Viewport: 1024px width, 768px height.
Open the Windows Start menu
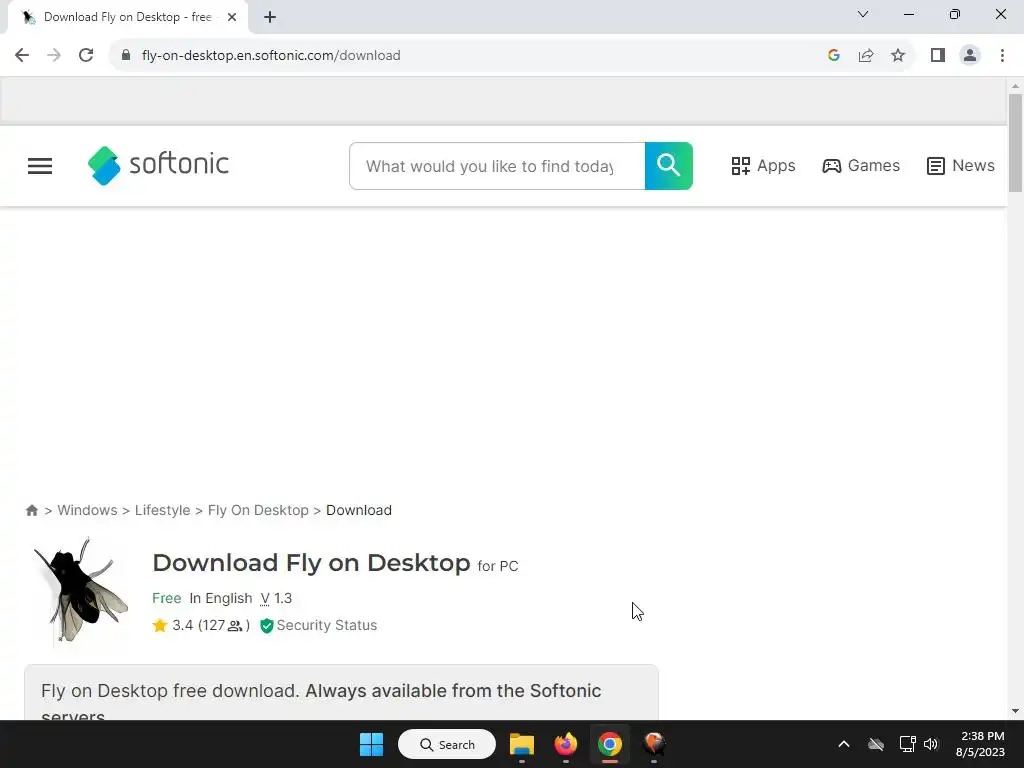click(x=372, y=744)
